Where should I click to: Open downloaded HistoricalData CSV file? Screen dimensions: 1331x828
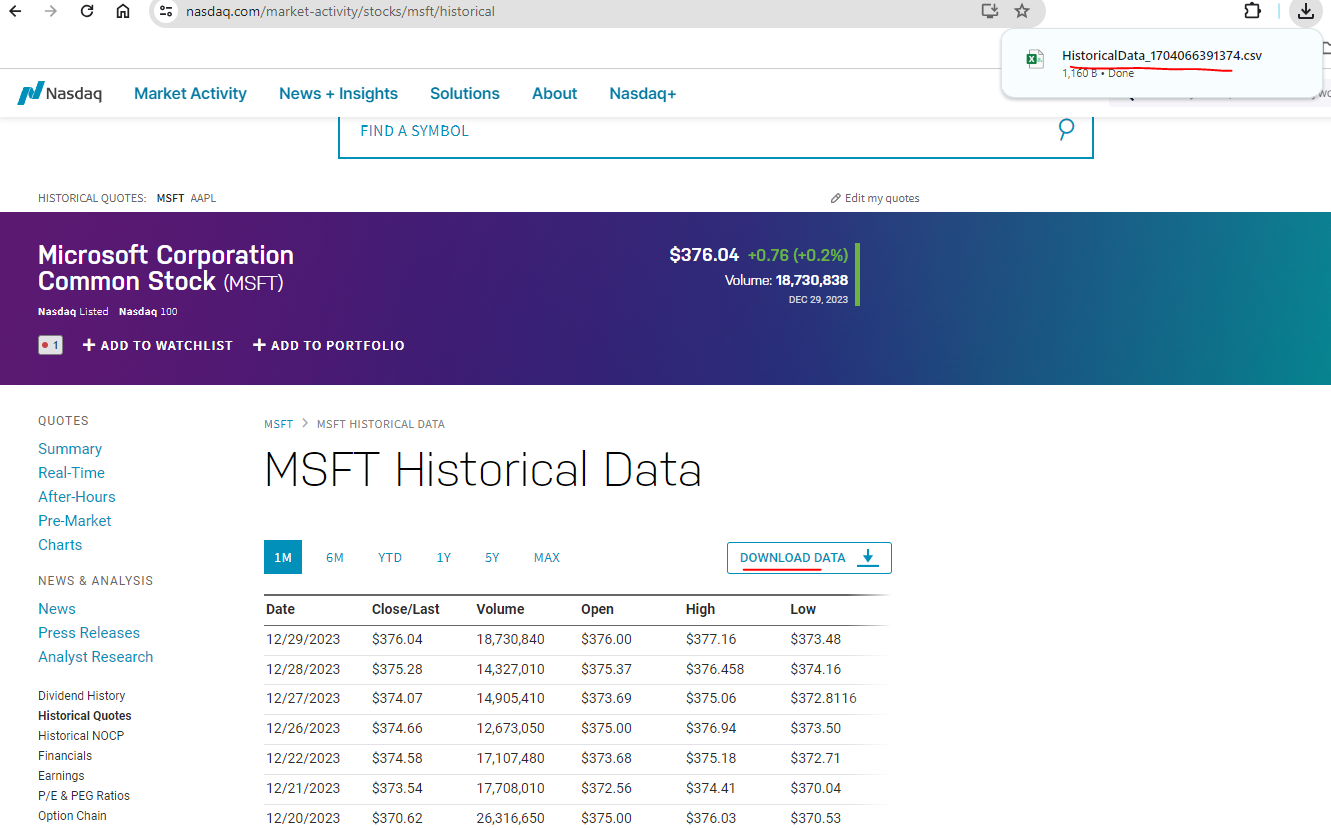pos(1162,56)
